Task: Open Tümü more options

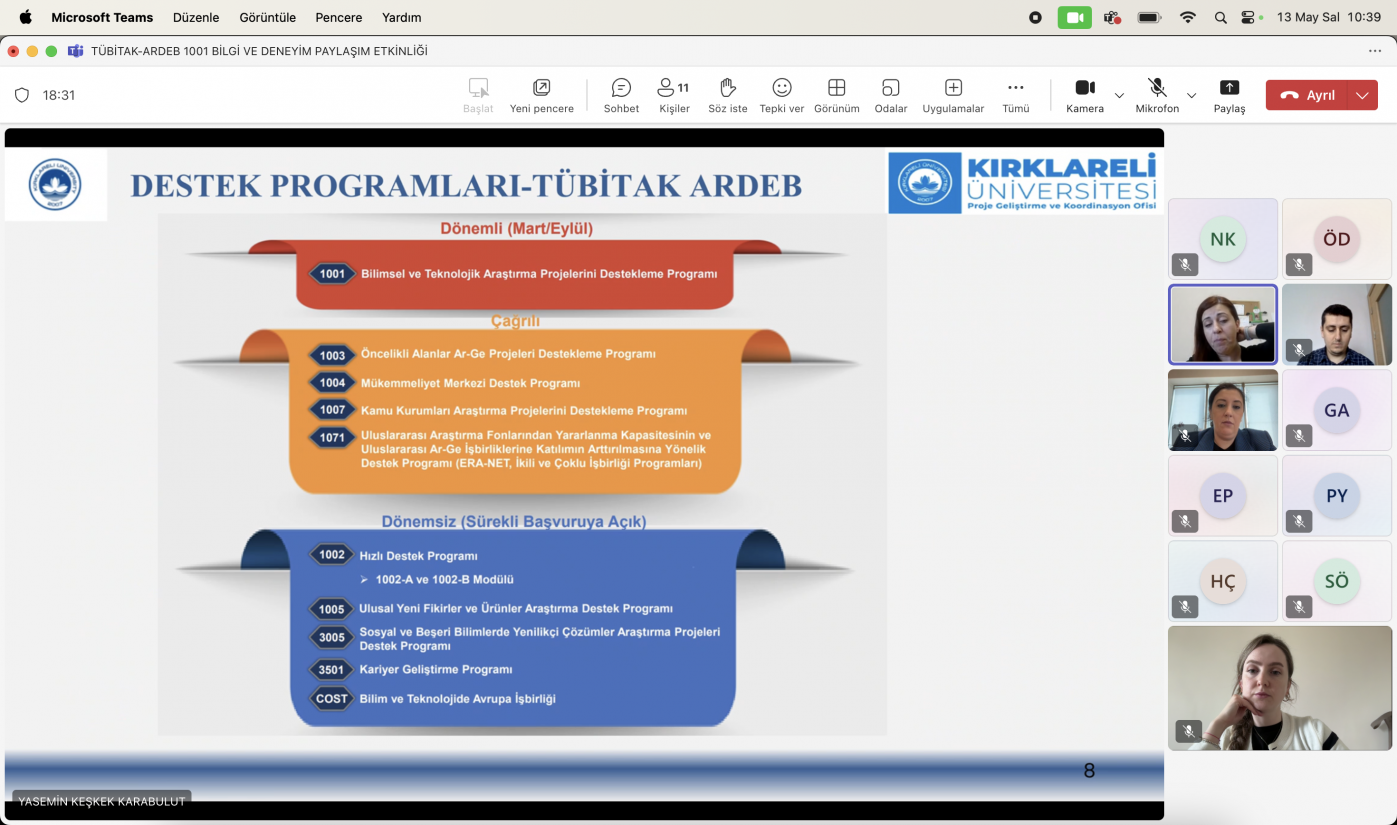Action: (1016, 95)
